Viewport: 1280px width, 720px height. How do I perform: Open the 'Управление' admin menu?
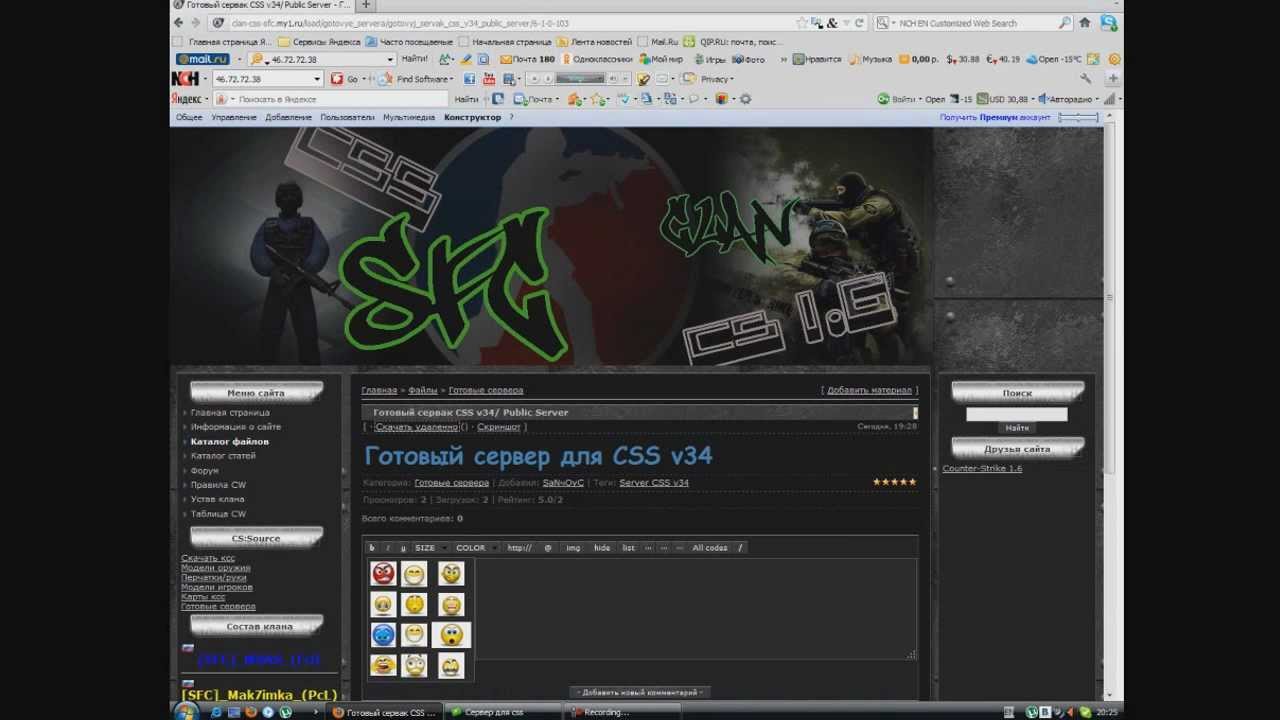click(x=234, y=117)
